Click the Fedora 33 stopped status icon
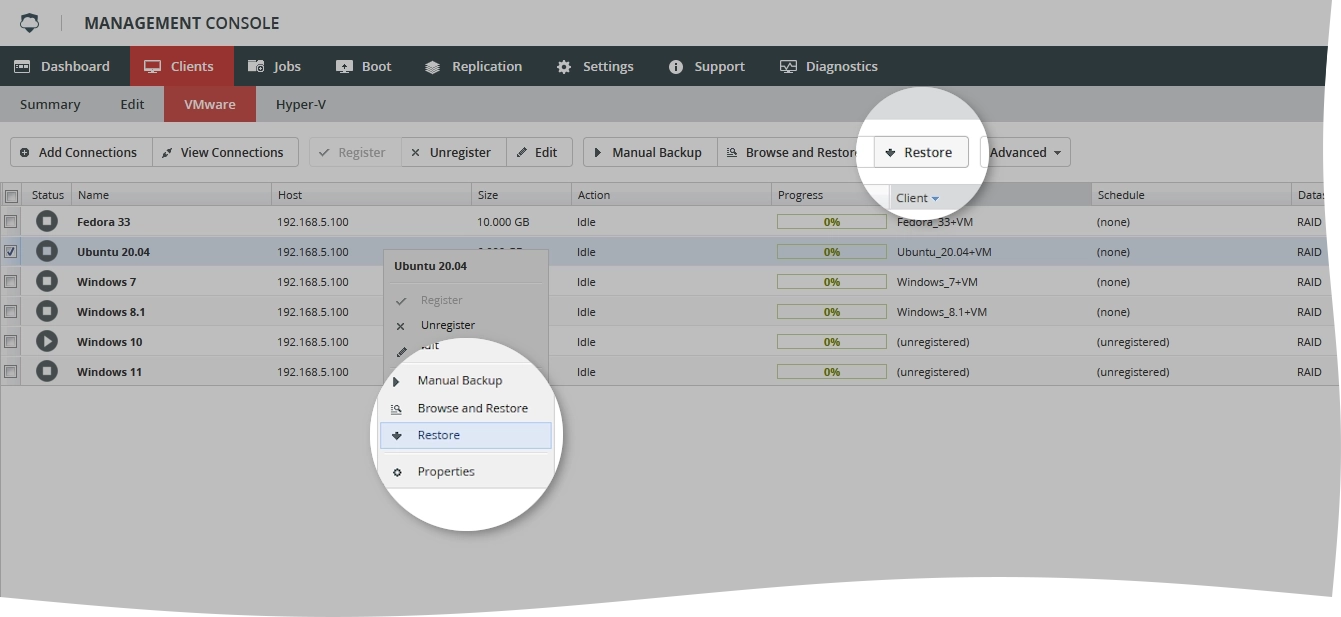 tap(47, 222)
